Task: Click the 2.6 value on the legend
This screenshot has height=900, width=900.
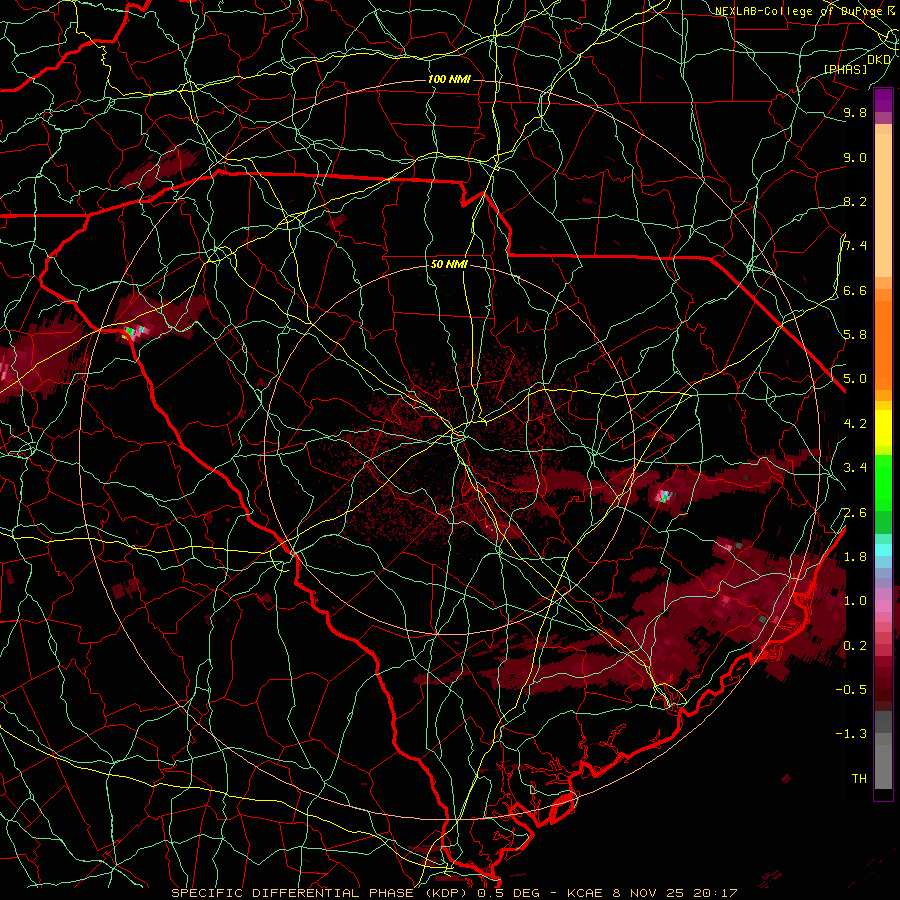Action: [855, 512]
